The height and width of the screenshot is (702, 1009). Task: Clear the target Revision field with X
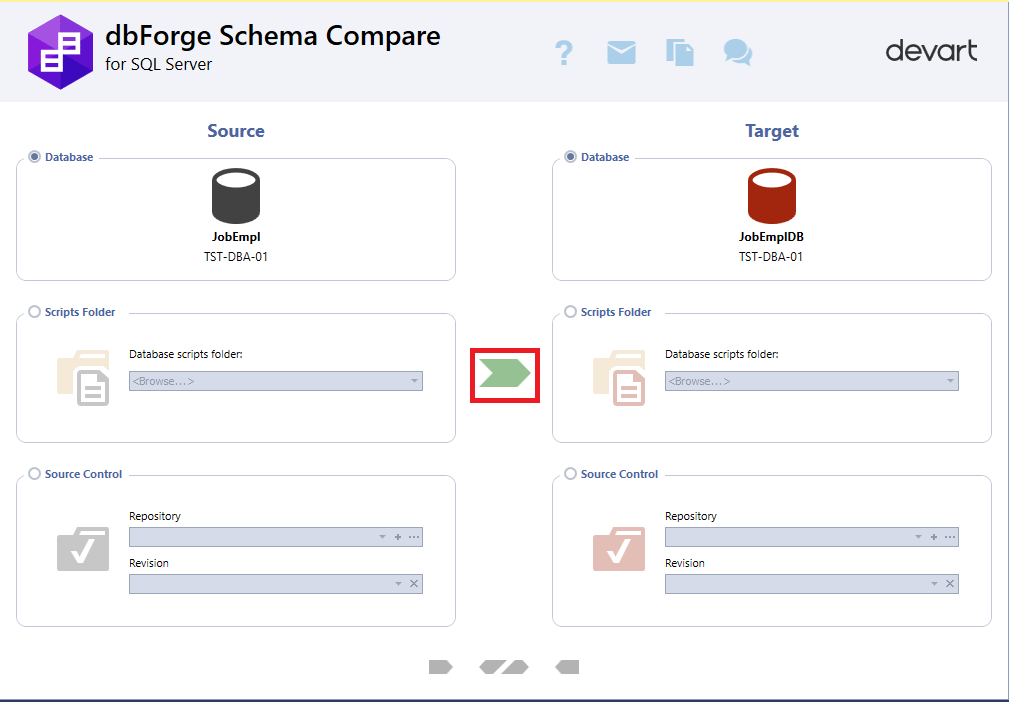point(949,583)
